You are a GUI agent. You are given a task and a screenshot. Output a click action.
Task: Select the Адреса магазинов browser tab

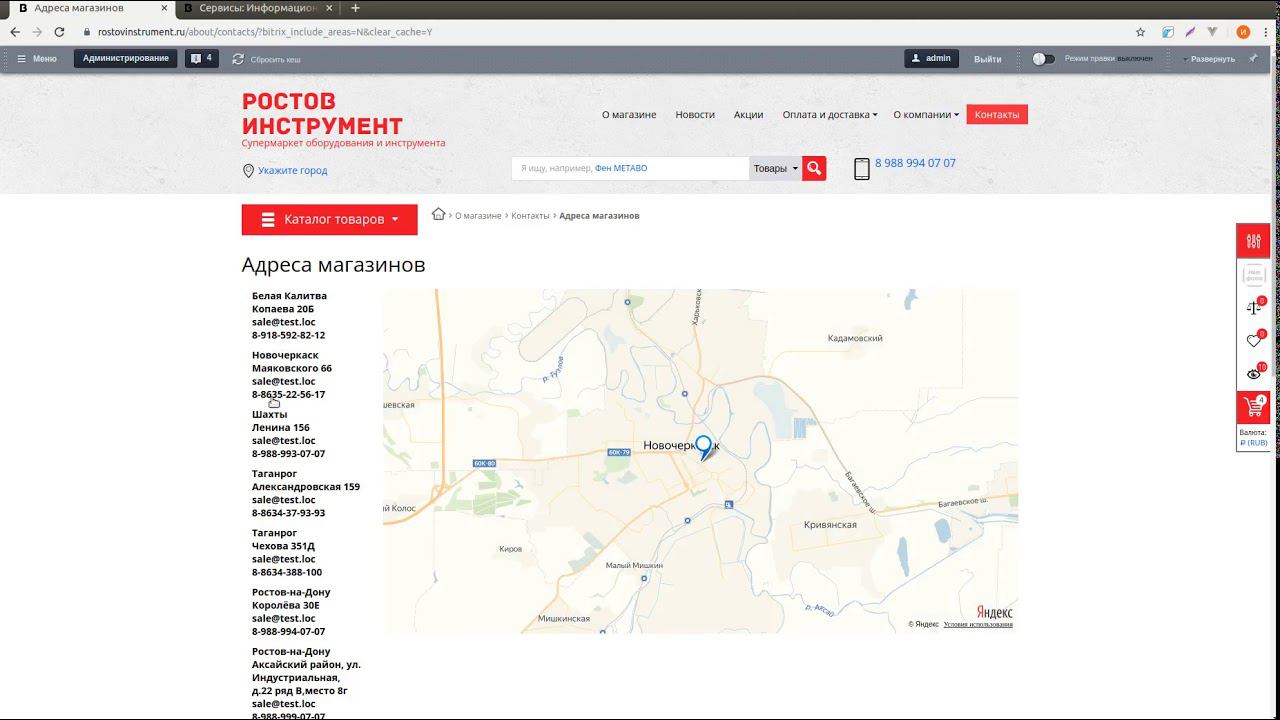[90, 8]
